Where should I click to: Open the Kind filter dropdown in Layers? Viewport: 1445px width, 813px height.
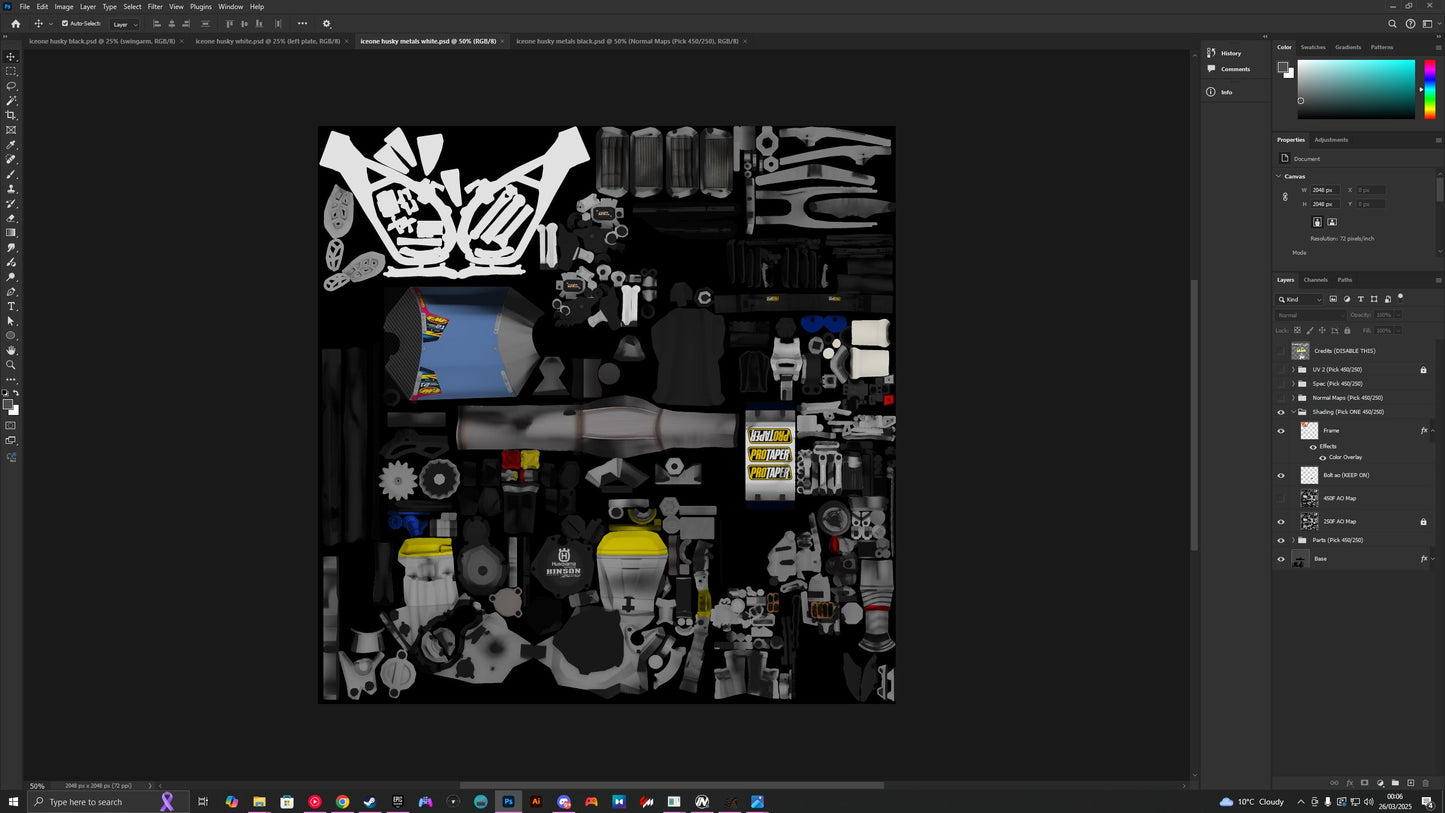(1300, 299)
